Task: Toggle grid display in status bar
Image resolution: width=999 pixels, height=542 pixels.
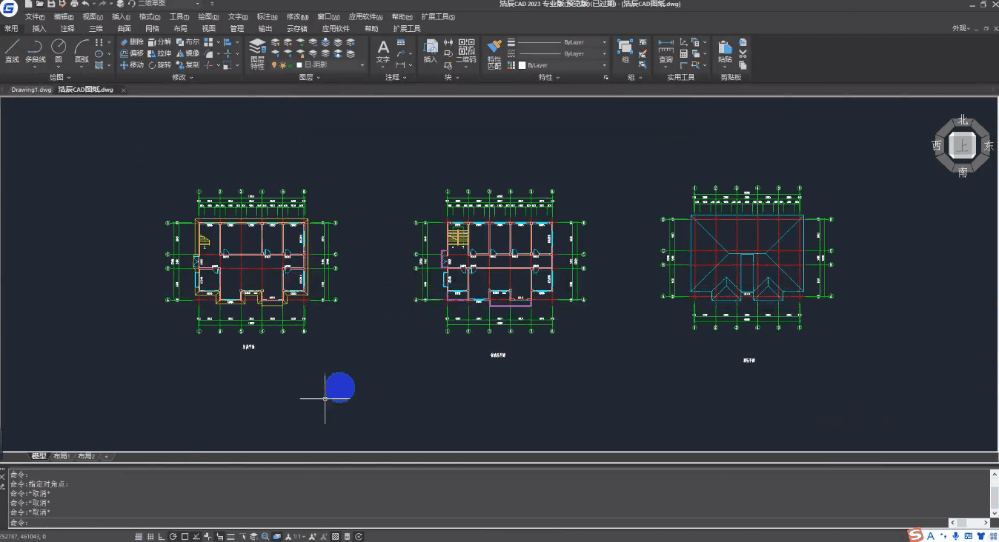Action: point(150,537)
